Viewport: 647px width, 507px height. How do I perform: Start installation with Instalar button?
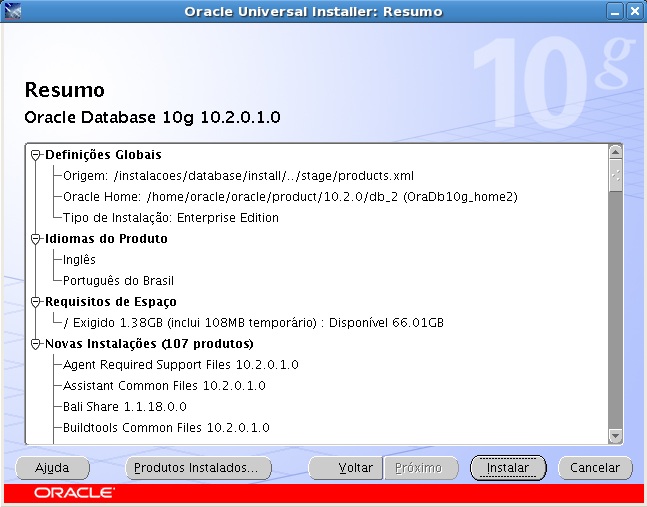point(508,468)
